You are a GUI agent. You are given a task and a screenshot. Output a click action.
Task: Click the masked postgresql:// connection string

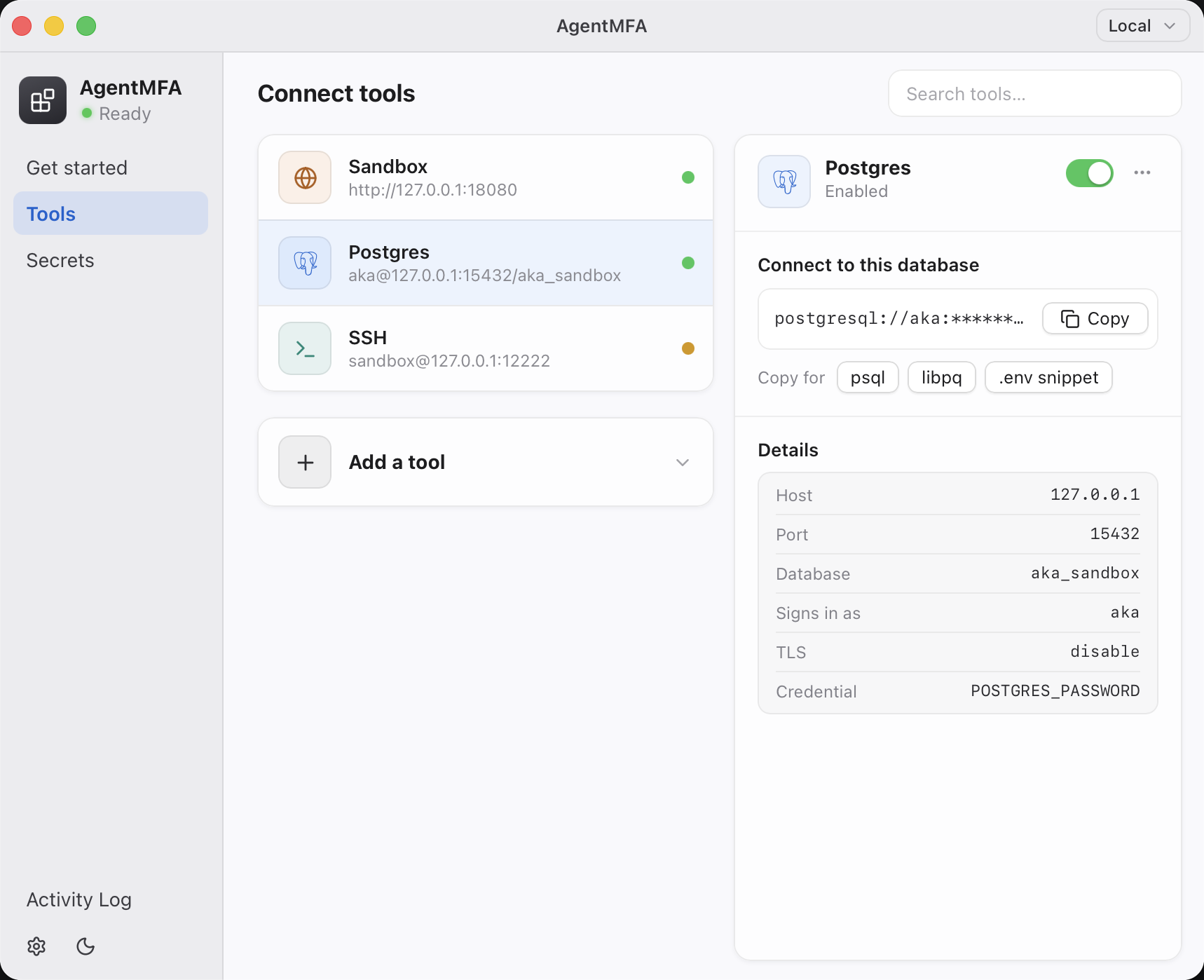(899, 318)
